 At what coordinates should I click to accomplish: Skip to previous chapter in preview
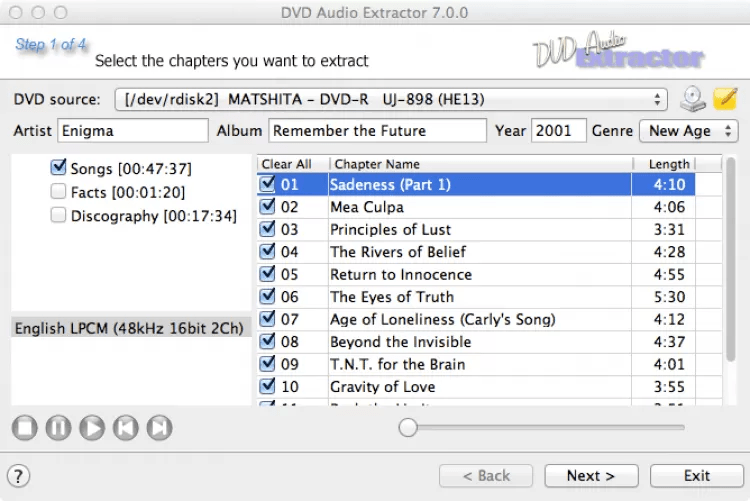click(x=126, y=428)
